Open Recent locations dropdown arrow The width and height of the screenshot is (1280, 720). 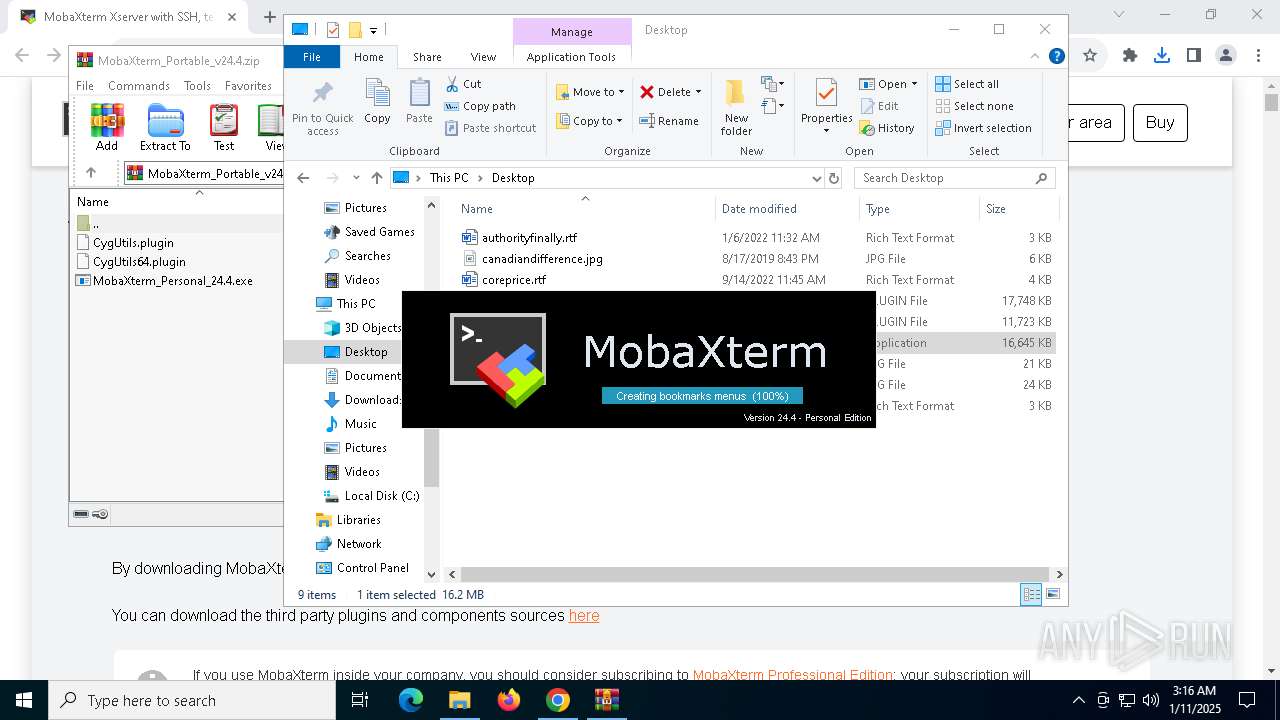(356, 178)
